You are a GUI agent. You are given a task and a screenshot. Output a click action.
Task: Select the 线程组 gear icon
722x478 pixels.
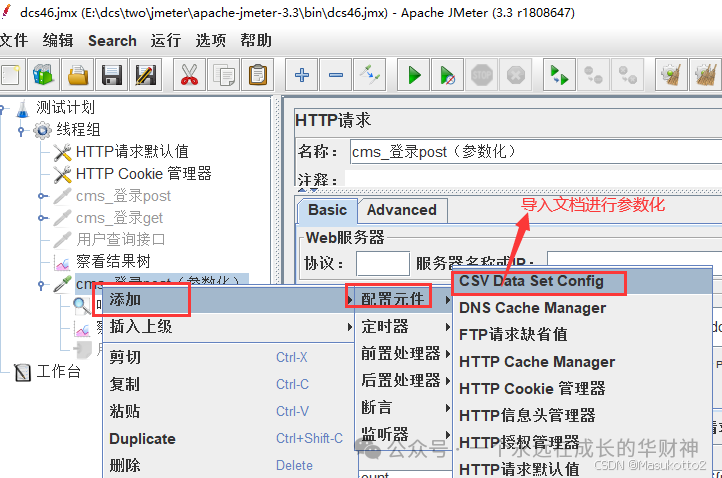point(42,130)
